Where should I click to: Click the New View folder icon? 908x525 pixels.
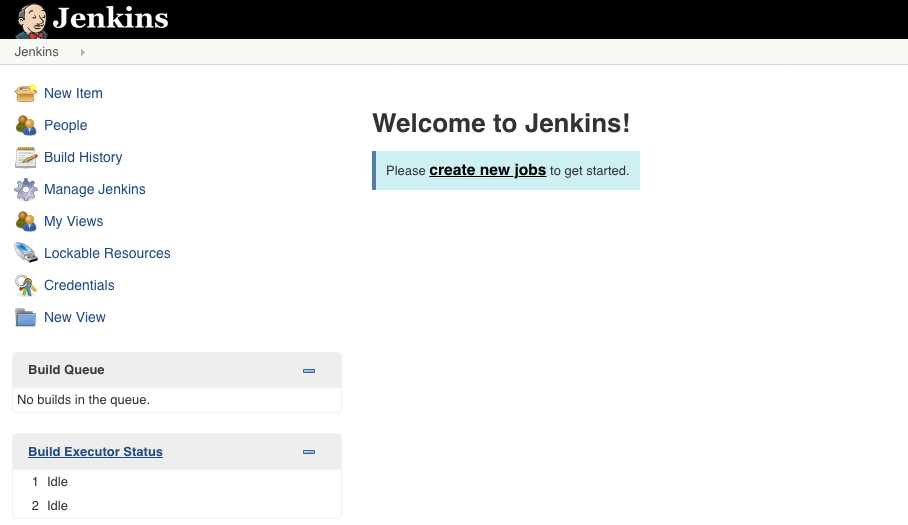click(x=25, y=317)
